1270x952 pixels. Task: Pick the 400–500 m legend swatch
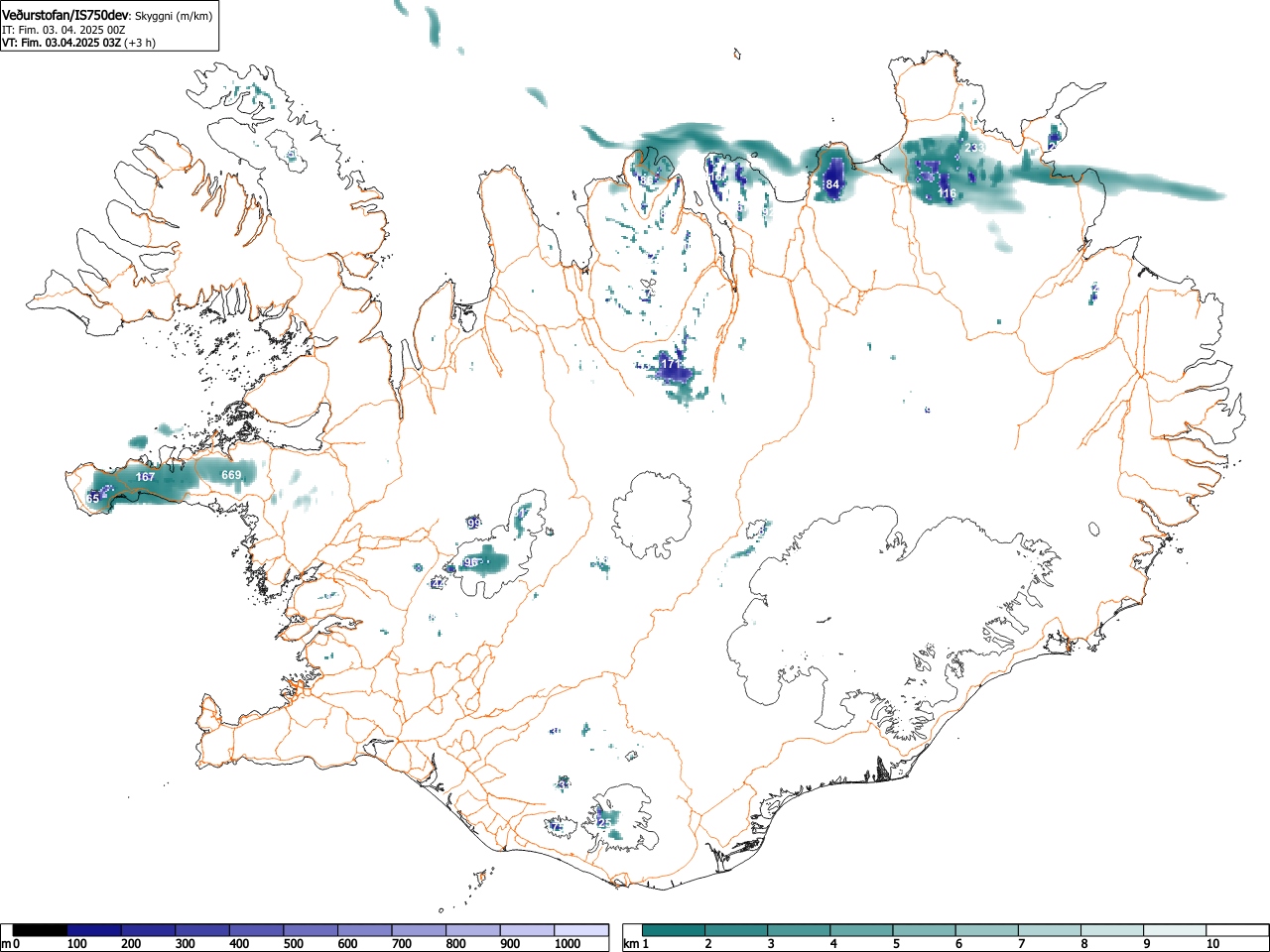tap(257, 930)
